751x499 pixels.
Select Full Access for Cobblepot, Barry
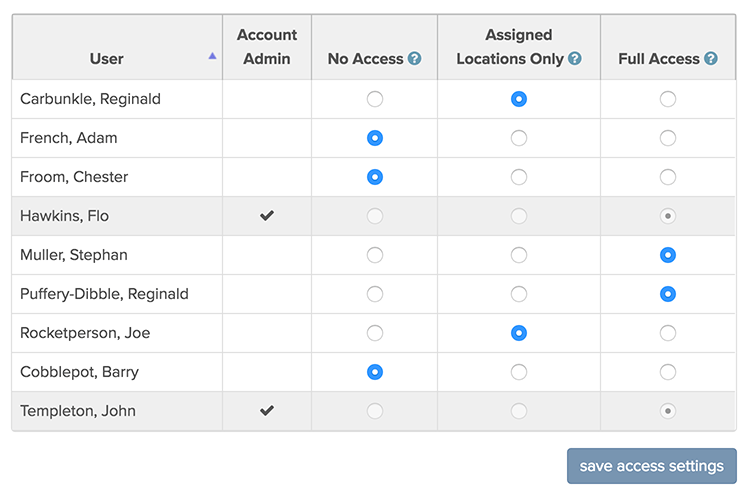click(x=668, y=372)
